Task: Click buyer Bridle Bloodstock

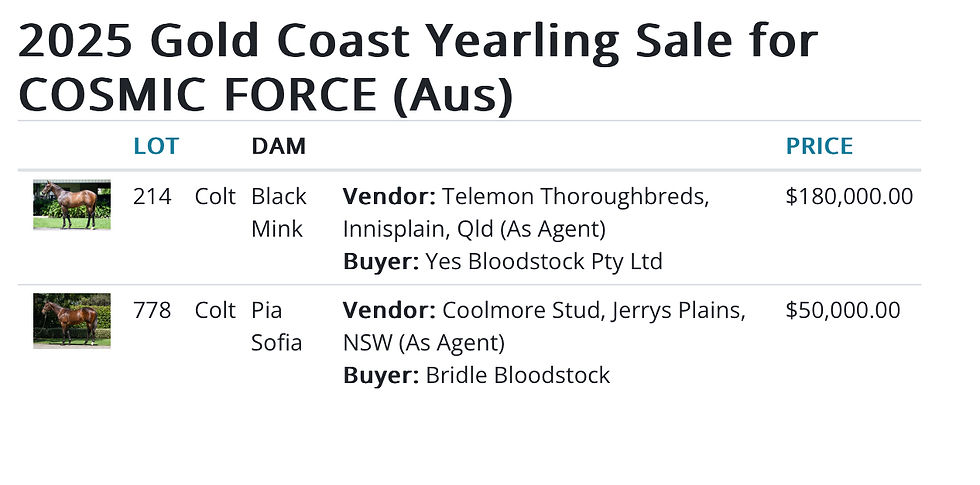Action: [517, 375]
